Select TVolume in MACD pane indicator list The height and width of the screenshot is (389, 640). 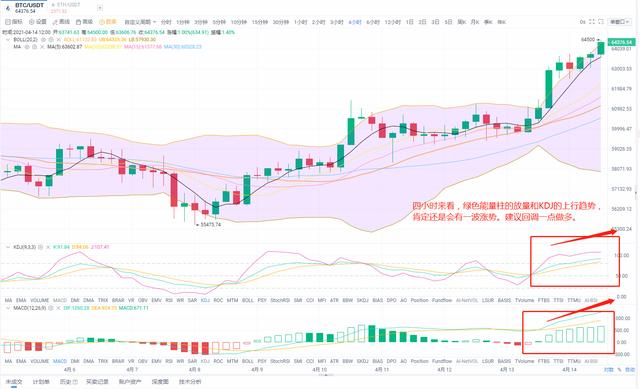(x=524, y=361)
